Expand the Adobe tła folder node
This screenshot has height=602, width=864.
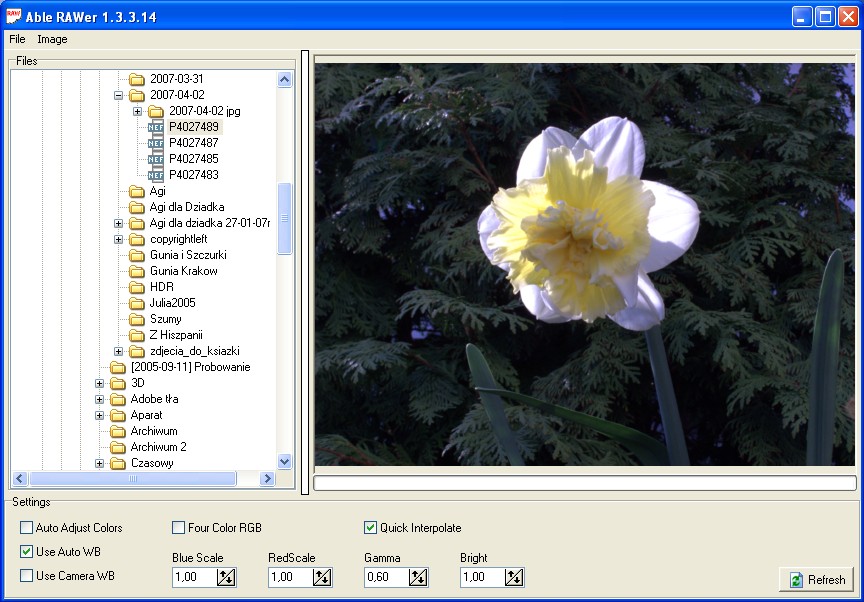(x=99, y=399)
